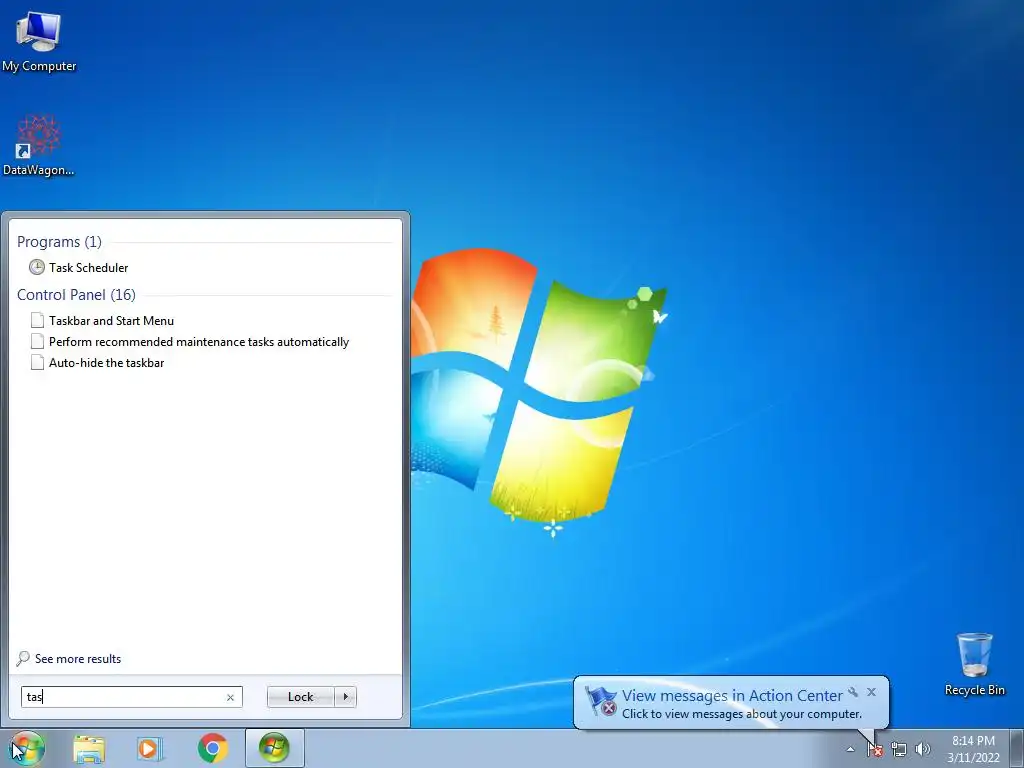This screenshot has width=1024, height=768.
Task: Open the My Computer desktop icon
Action: click(39, 42)
